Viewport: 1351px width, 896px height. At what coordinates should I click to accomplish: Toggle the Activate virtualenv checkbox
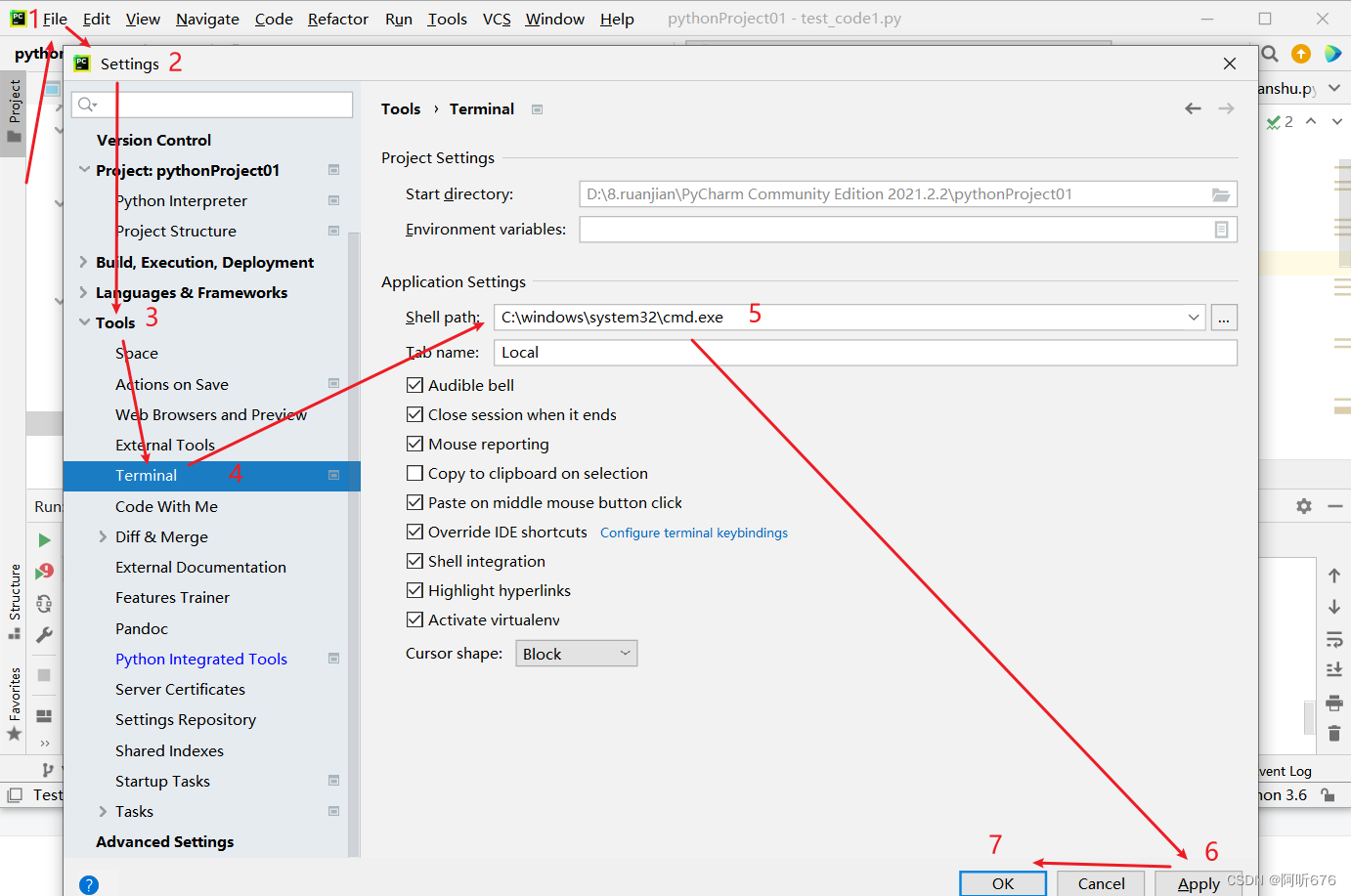coord(414,619)
